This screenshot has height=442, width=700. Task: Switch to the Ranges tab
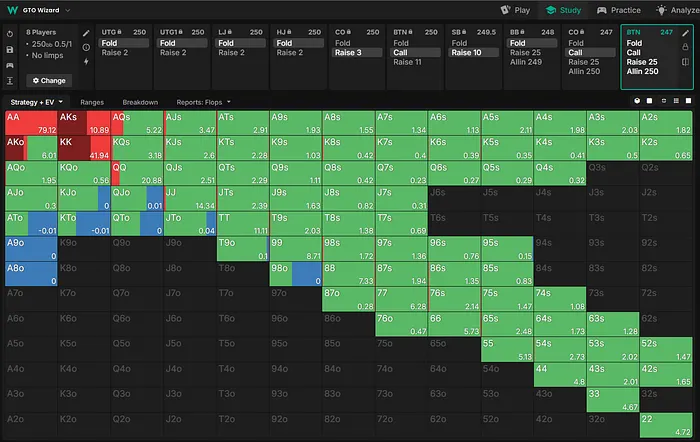[x=92, y=102]
